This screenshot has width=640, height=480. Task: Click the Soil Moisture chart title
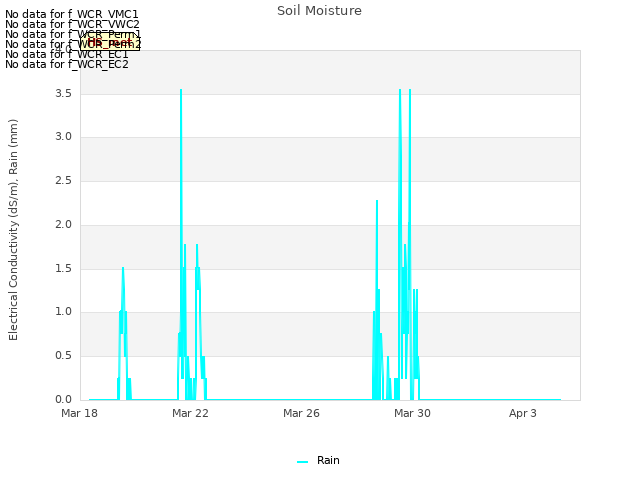[319, 11]
